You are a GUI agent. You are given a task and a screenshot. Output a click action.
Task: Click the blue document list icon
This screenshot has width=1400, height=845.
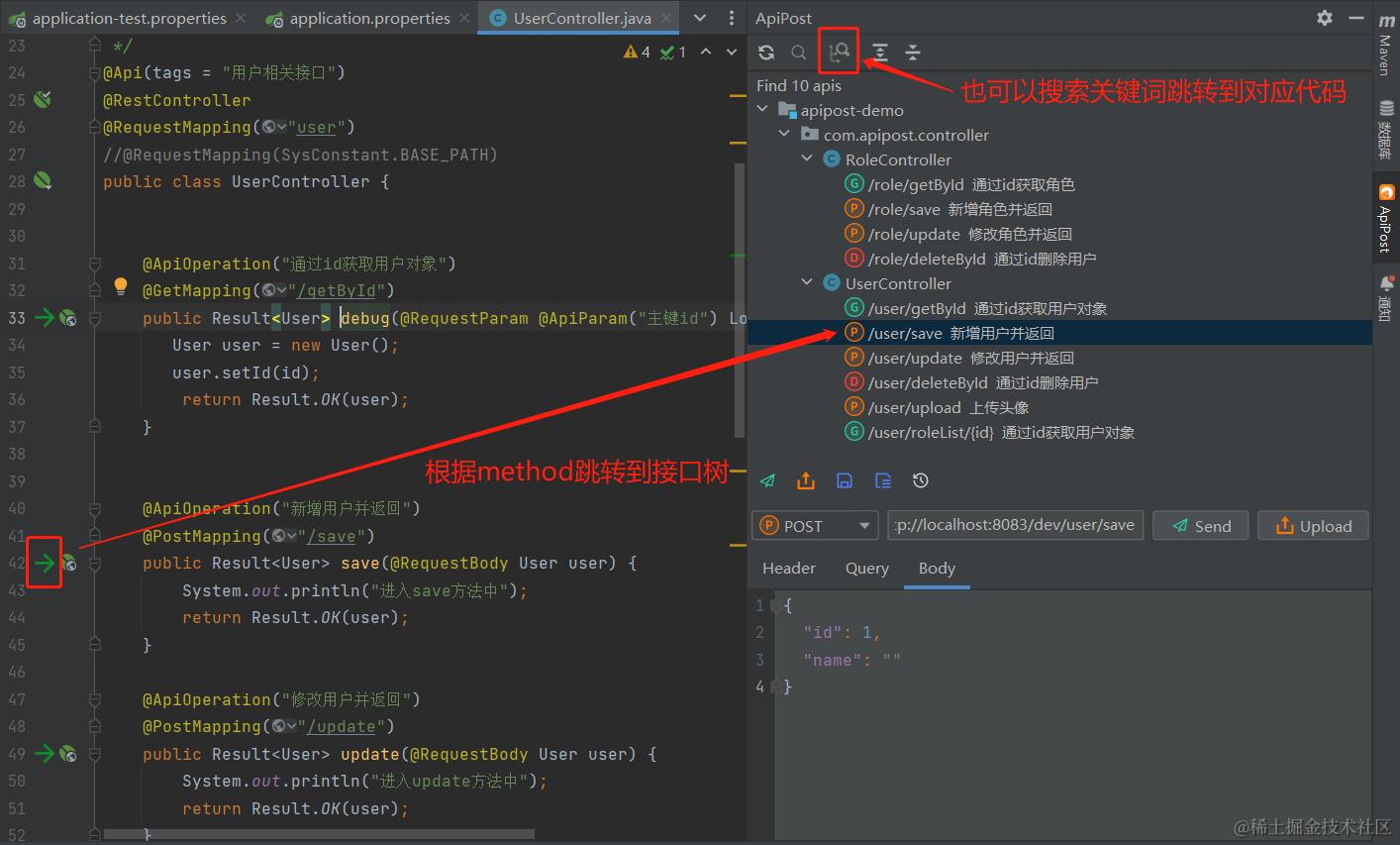pos(883,481)
